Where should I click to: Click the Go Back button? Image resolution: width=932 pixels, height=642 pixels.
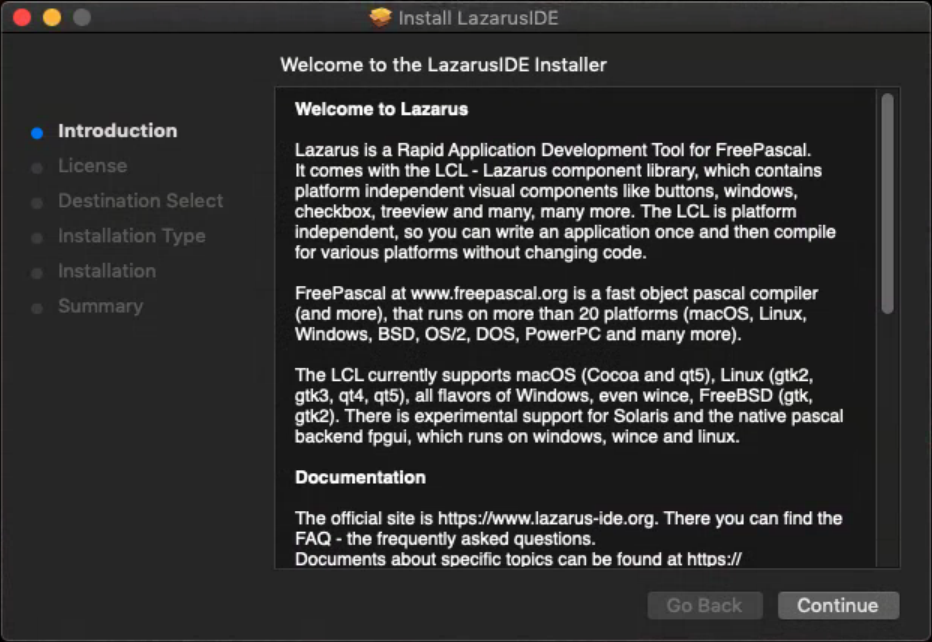(704, 605)
